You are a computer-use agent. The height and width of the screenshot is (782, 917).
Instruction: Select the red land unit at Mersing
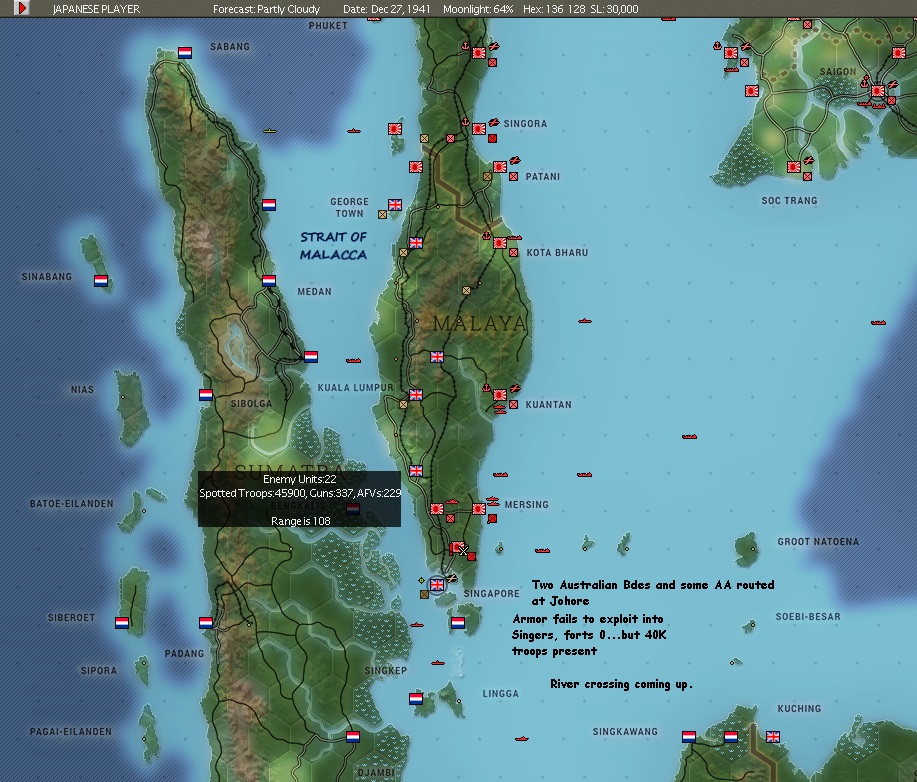click(x=492, y=519)
